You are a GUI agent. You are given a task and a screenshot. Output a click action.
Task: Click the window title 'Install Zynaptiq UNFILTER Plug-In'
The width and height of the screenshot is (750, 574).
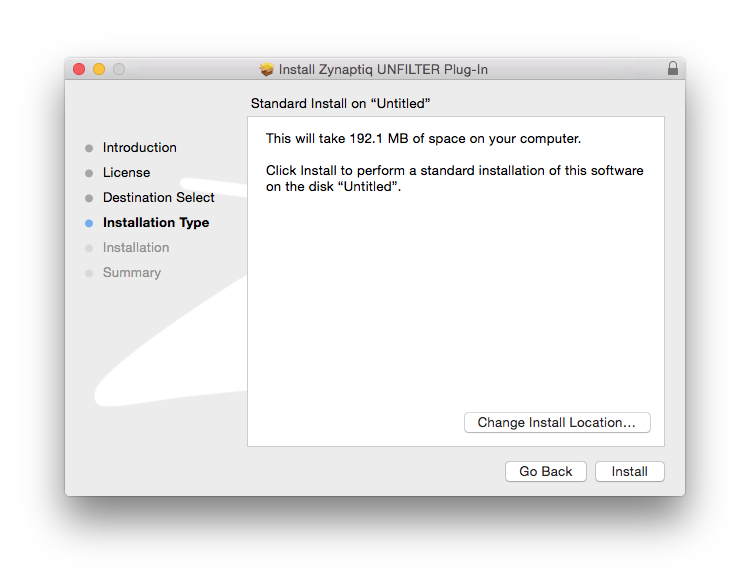click(383, 70)
